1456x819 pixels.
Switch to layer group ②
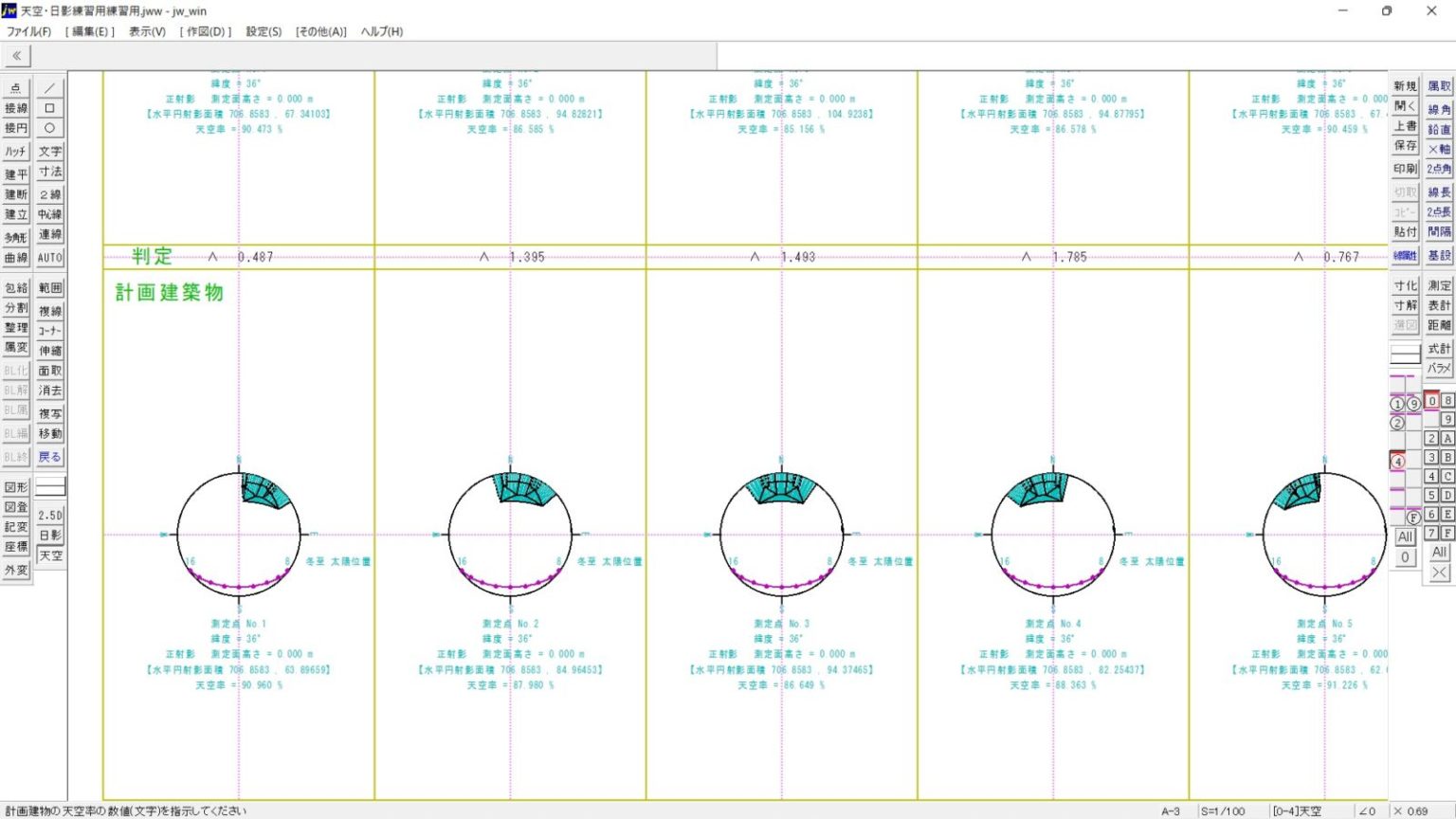point(1398,423)
